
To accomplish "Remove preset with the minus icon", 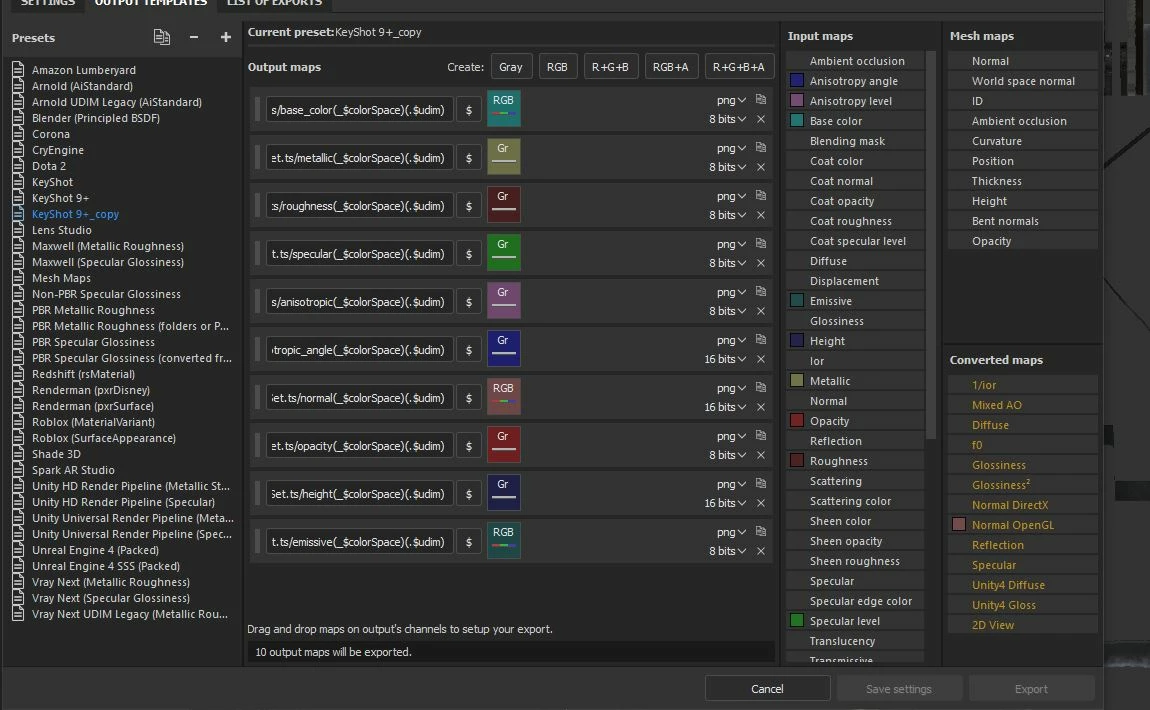I will click(x=194, y=37).
